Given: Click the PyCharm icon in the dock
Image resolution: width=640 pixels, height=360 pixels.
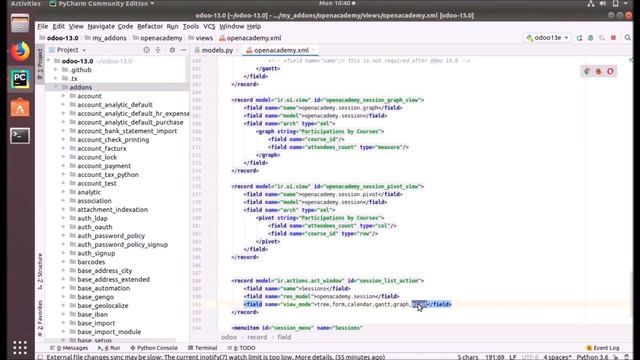Looking at the screenshot, I should tap(20, 79).
